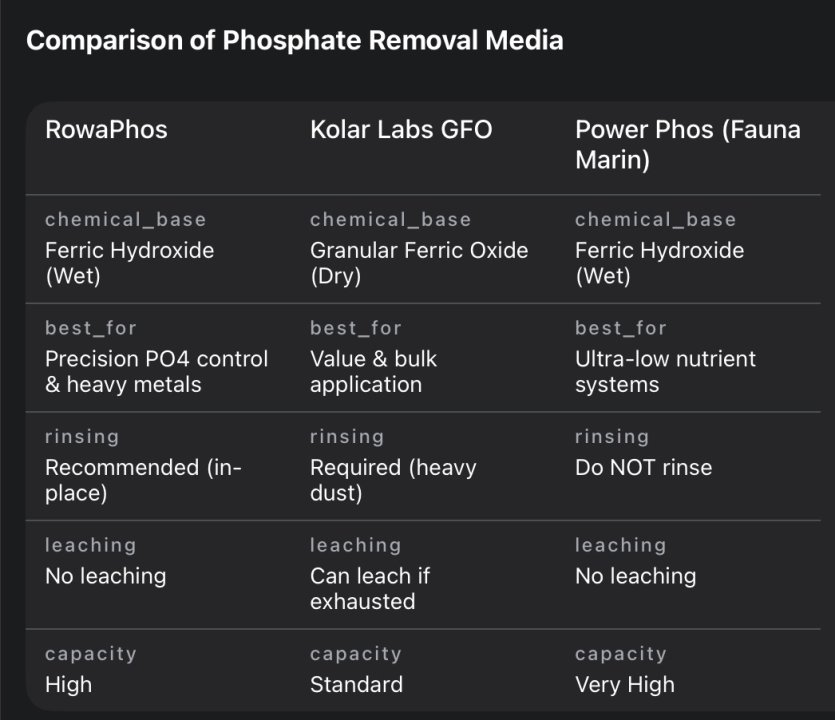Click the "Standard" capacity value
835x720 pixels.
point(356,685)
